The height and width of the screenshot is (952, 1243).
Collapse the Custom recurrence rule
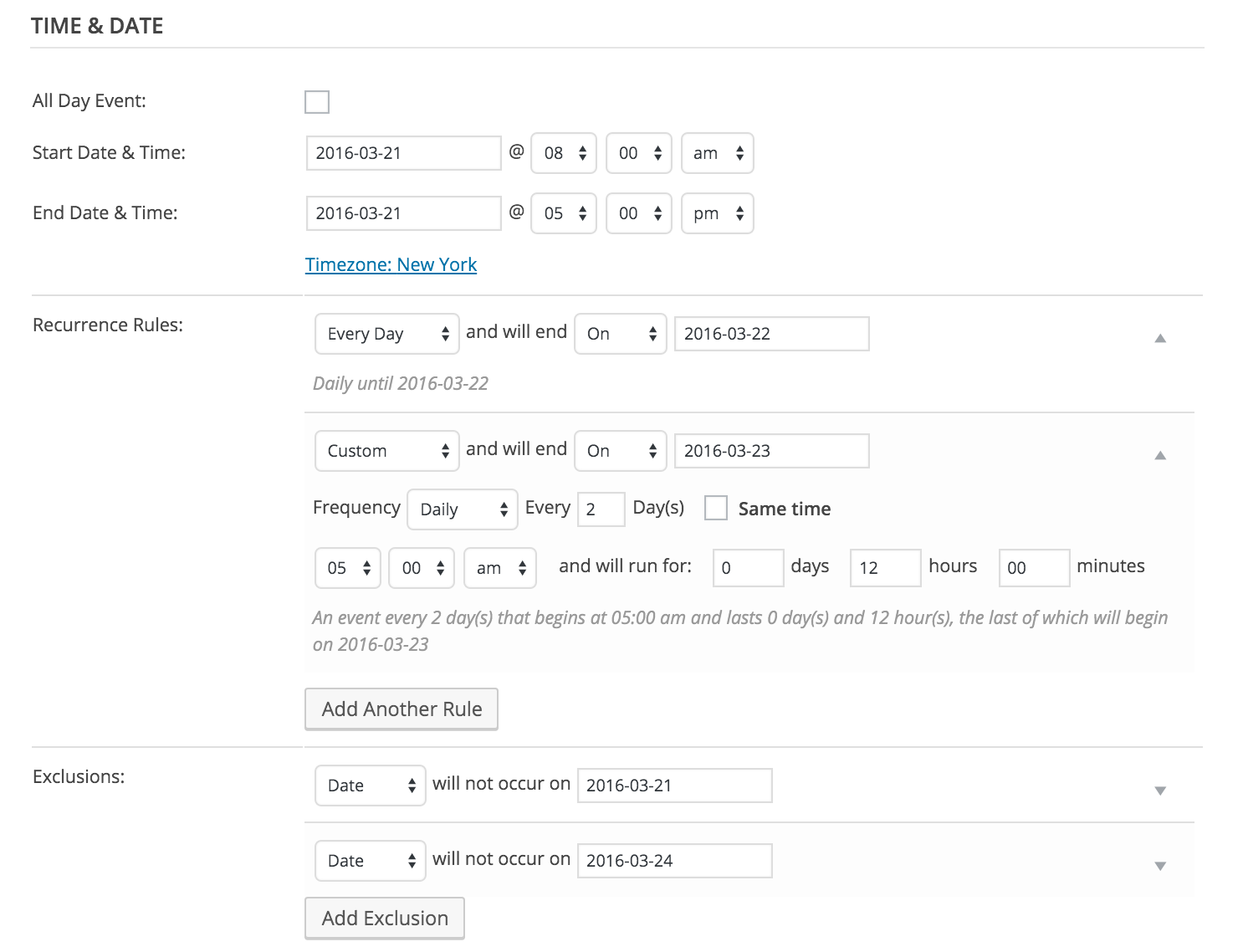[1161, 457]
